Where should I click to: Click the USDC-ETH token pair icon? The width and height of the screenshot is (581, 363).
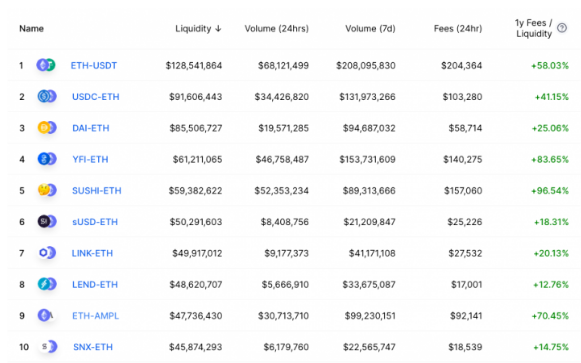tap(47, 96)
